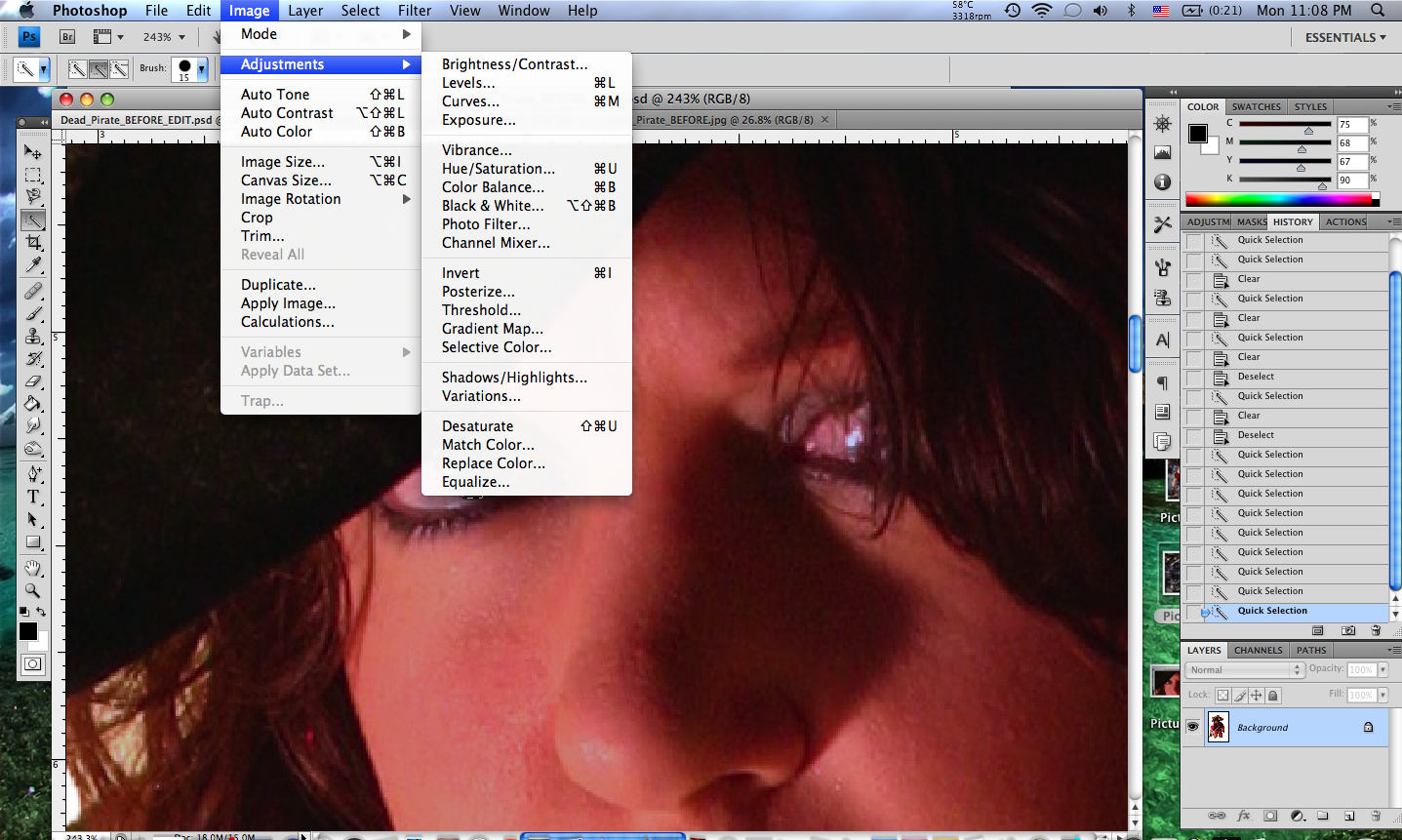Toggle lock transparent pixels
The image size is (1402, 840).
point(1222,696)
